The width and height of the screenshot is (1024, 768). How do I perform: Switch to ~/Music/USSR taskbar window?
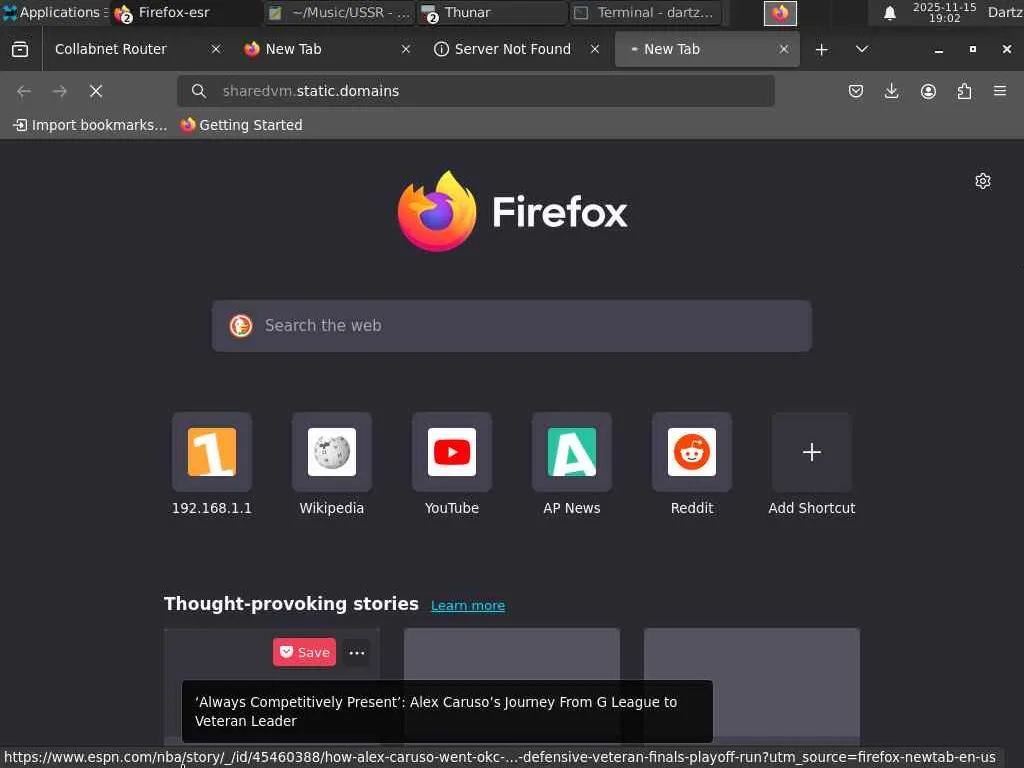(340, 12)
